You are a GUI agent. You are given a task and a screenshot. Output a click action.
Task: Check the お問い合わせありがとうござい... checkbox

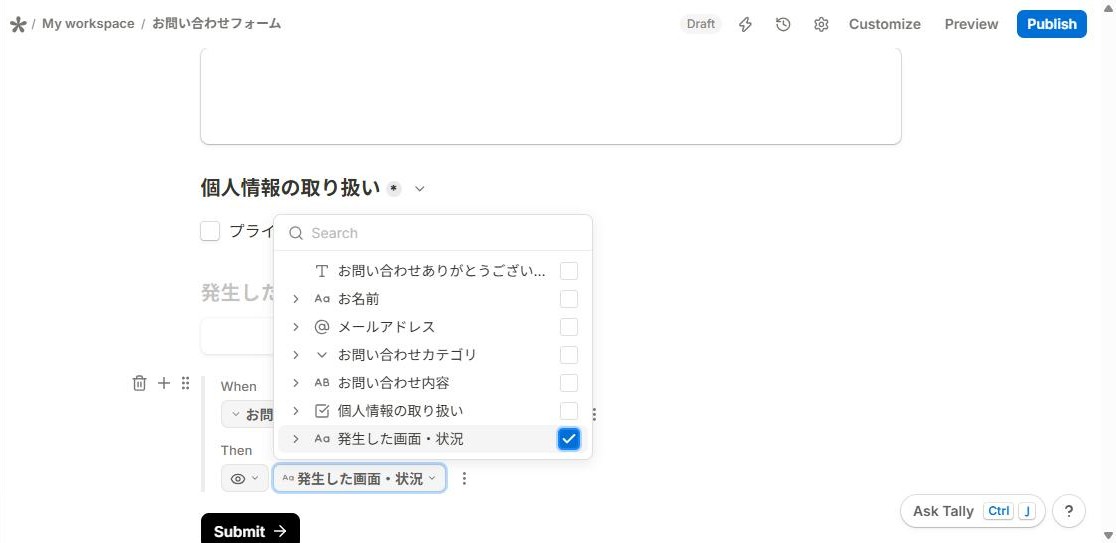pyautogui.click(x=569, y=271)
